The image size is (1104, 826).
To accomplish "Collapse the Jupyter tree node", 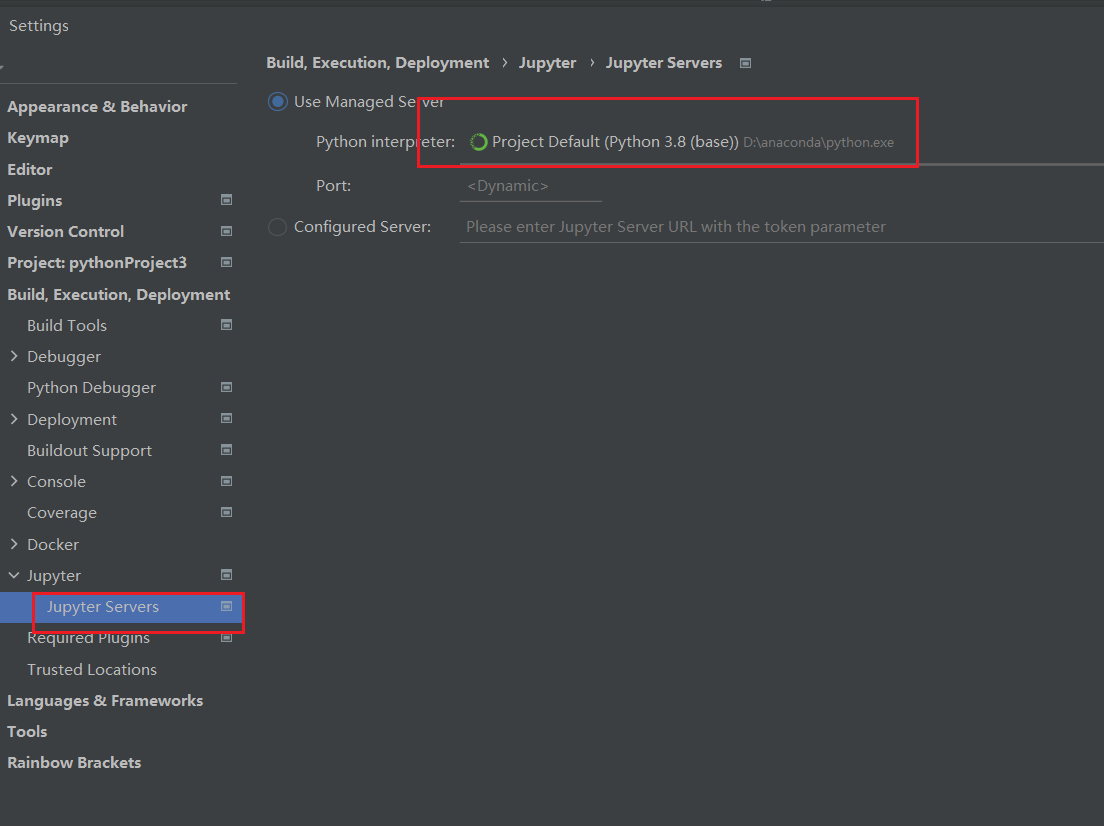I will [14, 575].
